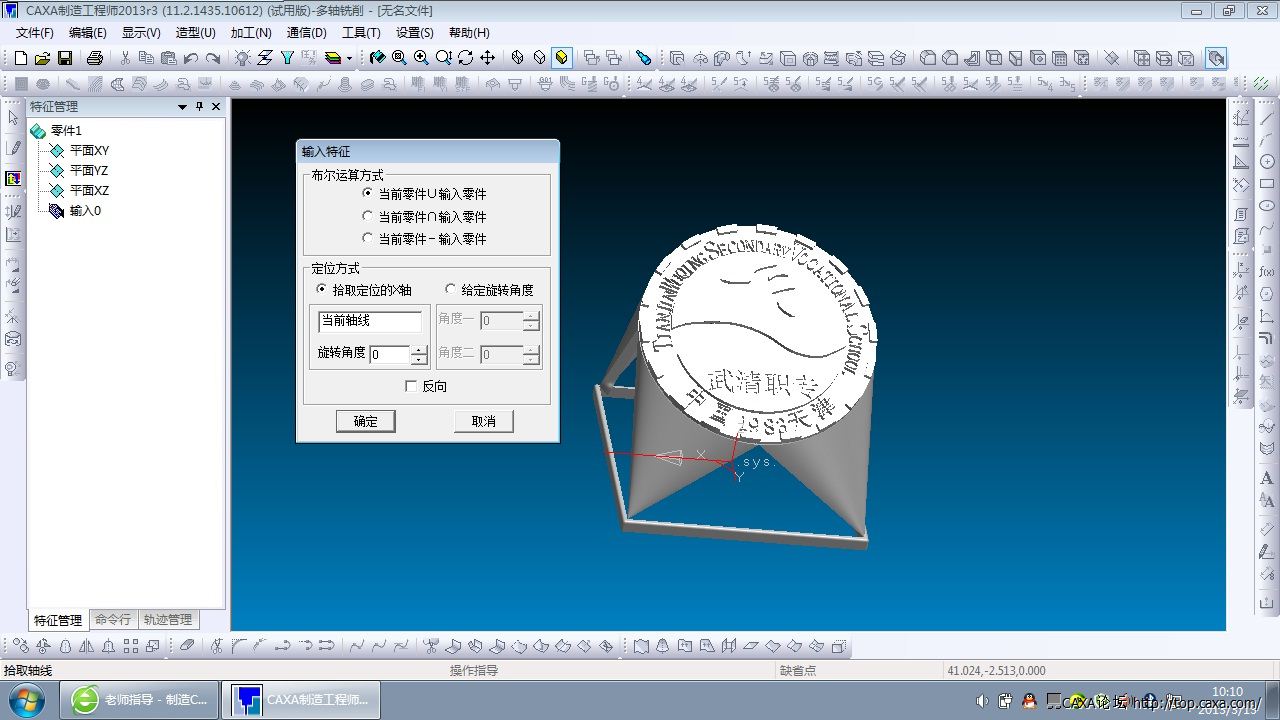Click the mirror icon in bottom toolbar
The image size is (1280, 720).
point(87,646)
